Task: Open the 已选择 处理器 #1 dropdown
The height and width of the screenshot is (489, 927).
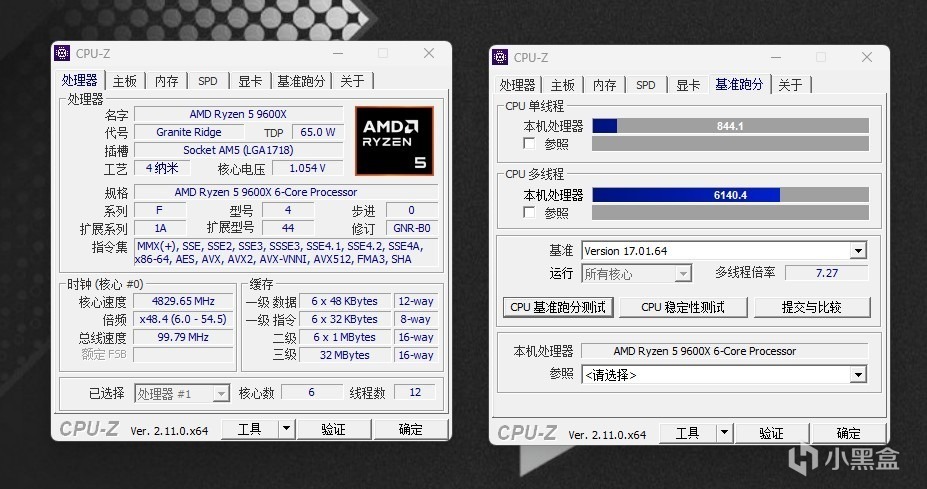Action: 221,393
